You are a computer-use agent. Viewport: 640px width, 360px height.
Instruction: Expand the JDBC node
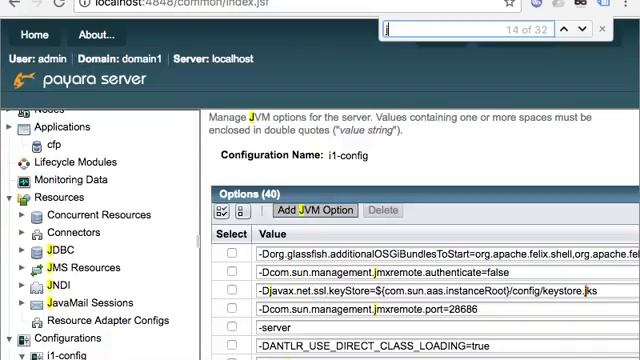(22, 250)
